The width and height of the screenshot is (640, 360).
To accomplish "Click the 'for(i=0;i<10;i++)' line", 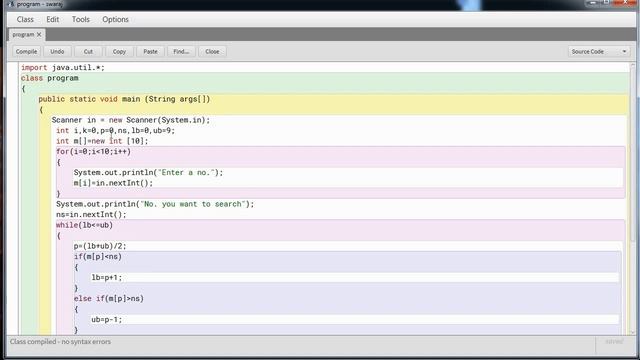I will pos(93,151).
